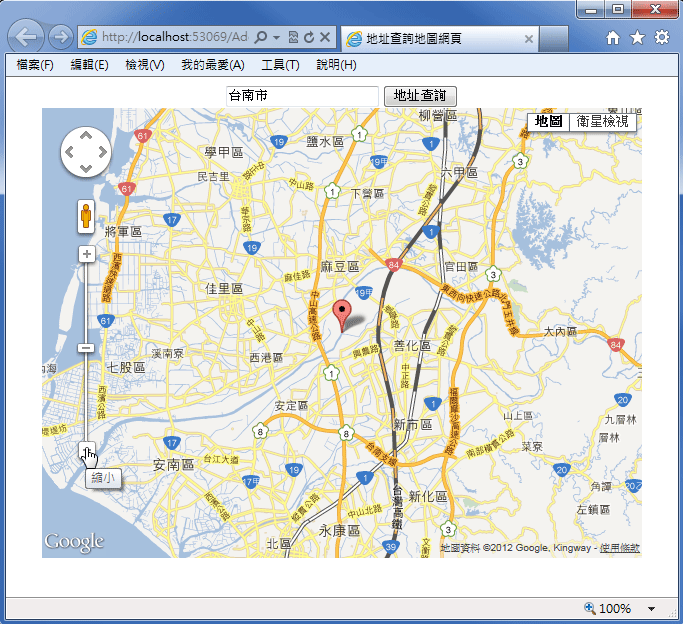The image size is (683, 624).
Task: Open the 說明(H) menu
Action: (336, 65)
